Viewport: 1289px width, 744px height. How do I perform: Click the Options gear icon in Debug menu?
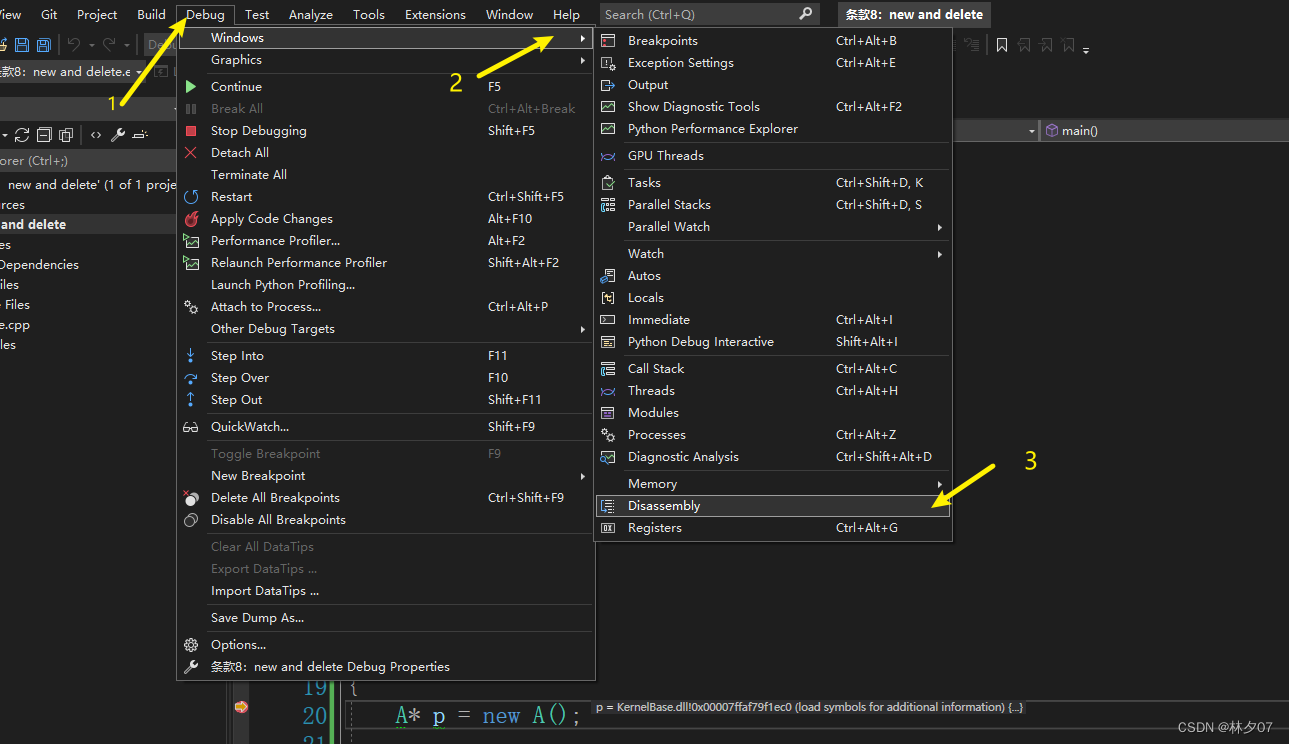coord(191,645)
